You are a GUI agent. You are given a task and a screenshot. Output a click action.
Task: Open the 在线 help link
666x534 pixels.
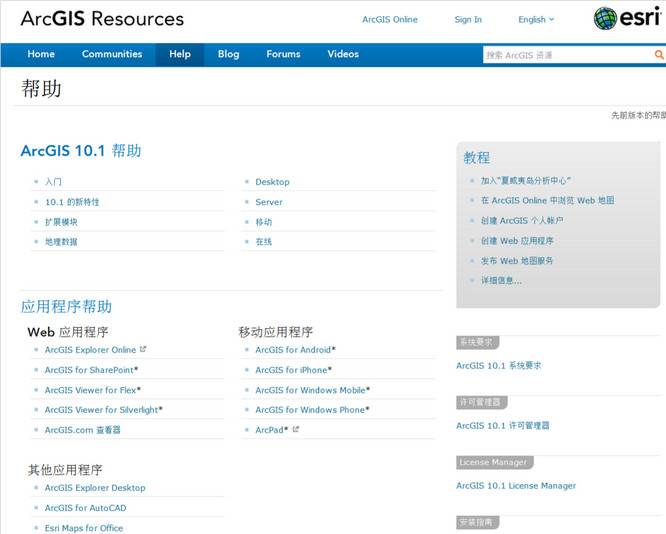[x=264, y=242]
